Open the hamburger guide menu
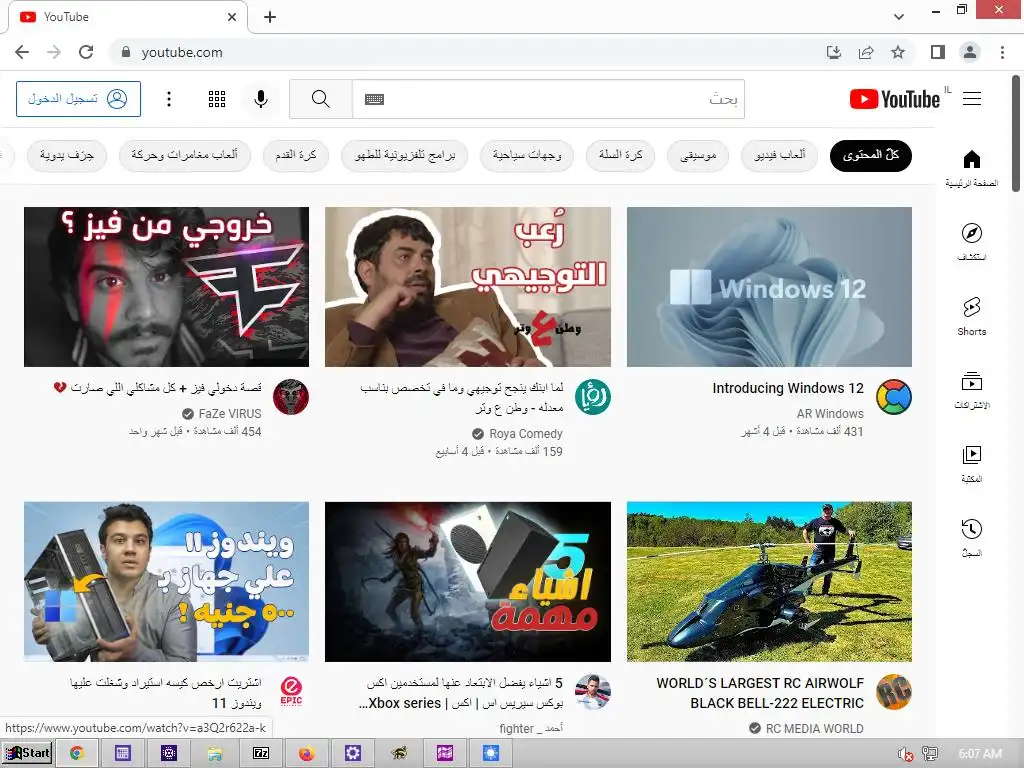This screenshot has height=768, width=1024. click(972, 99)
